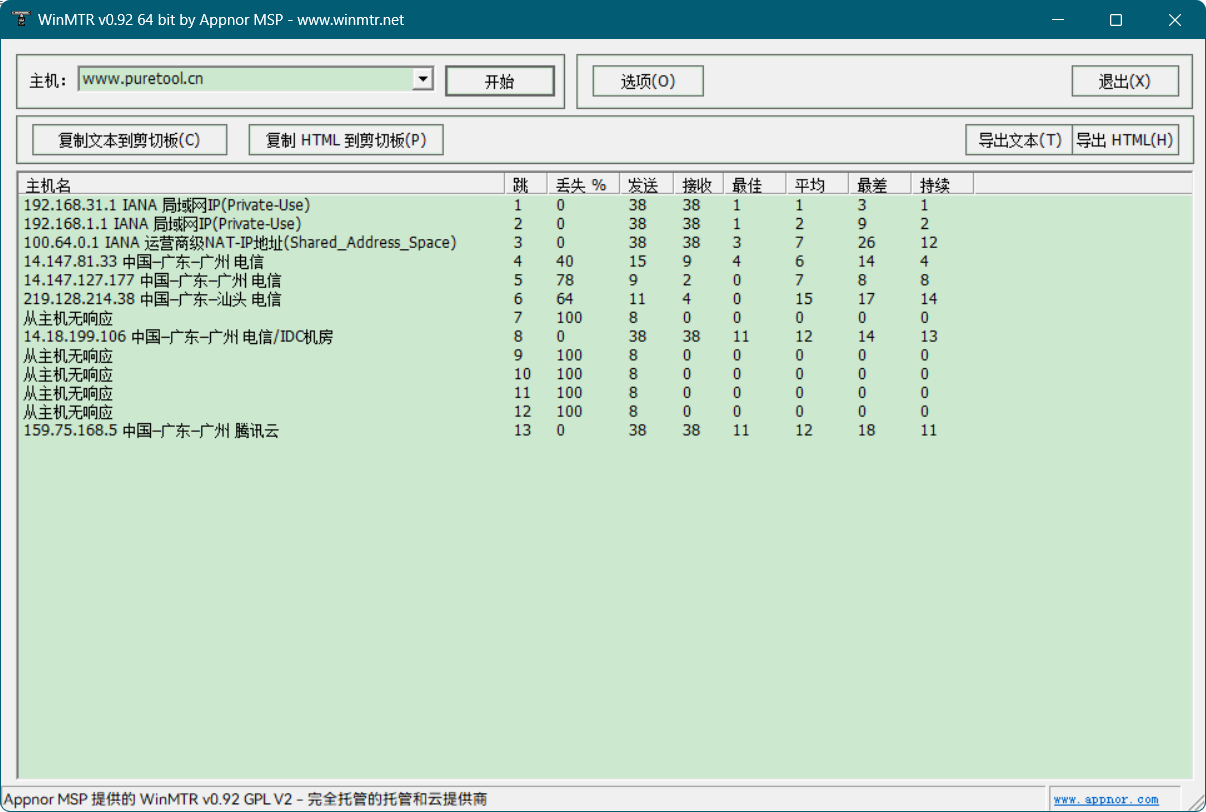Open the www.appnor.com link in status bar
Screen dimensions: 1206x812
[1108, 799]
